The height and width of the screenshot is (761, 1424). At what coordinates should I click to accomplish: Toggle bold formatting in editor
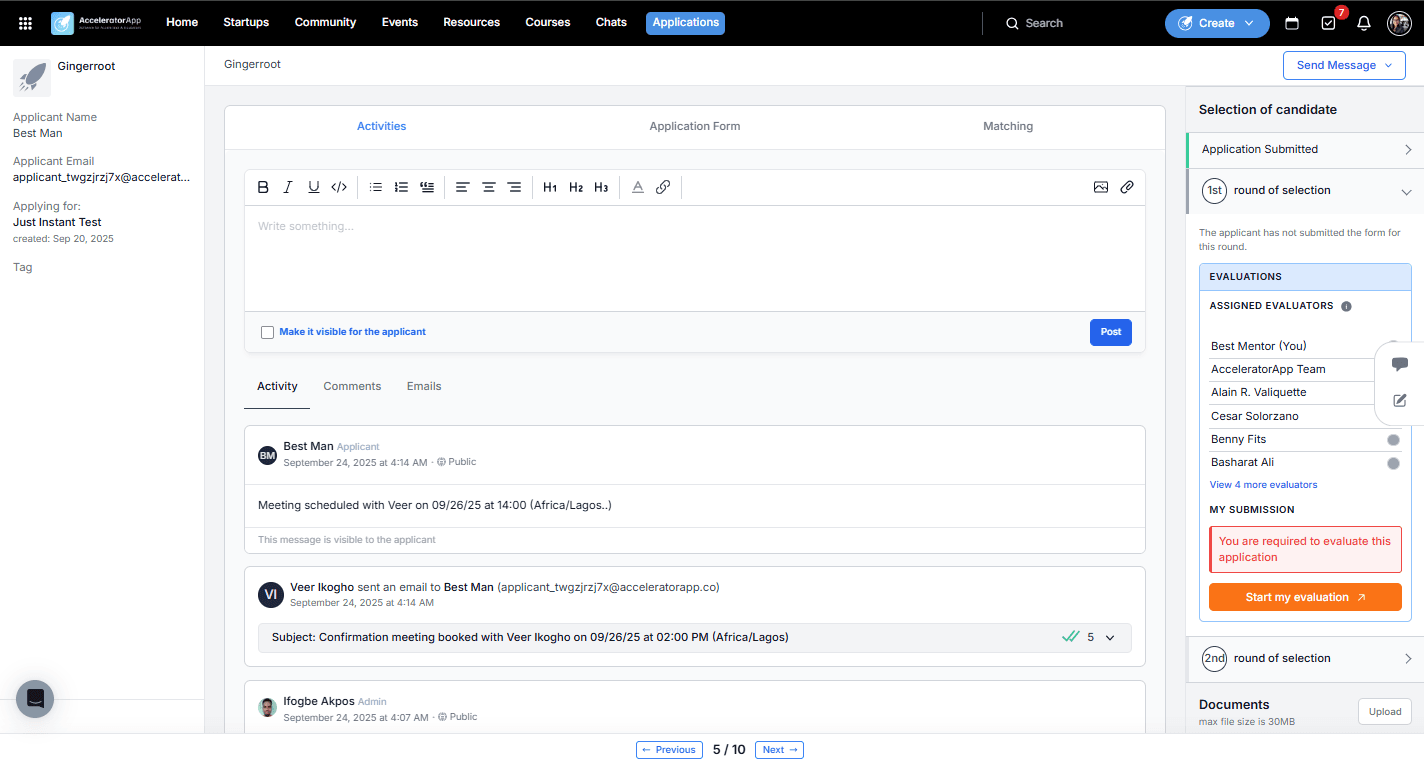[263, 187]
